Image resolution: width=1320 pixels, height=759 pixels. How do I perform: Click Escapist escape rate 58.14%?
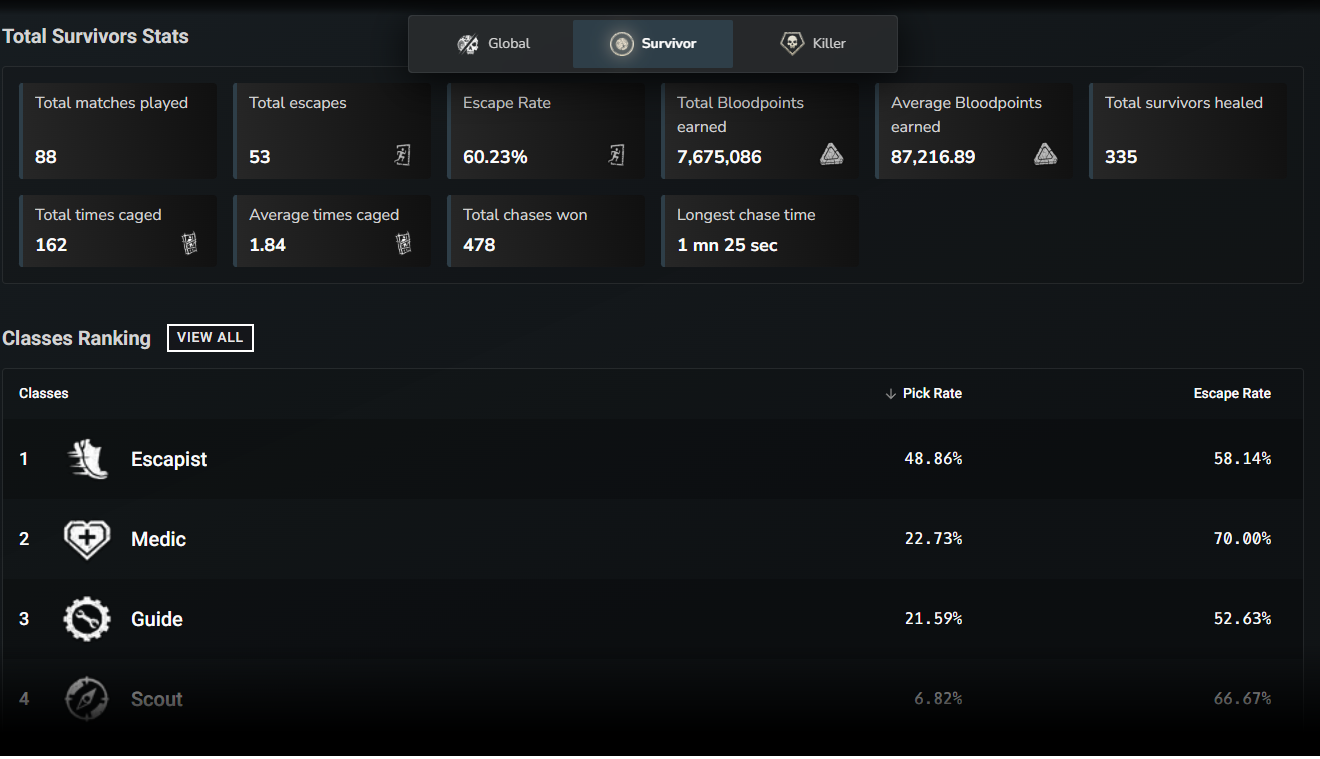[x=1242, y=459]
